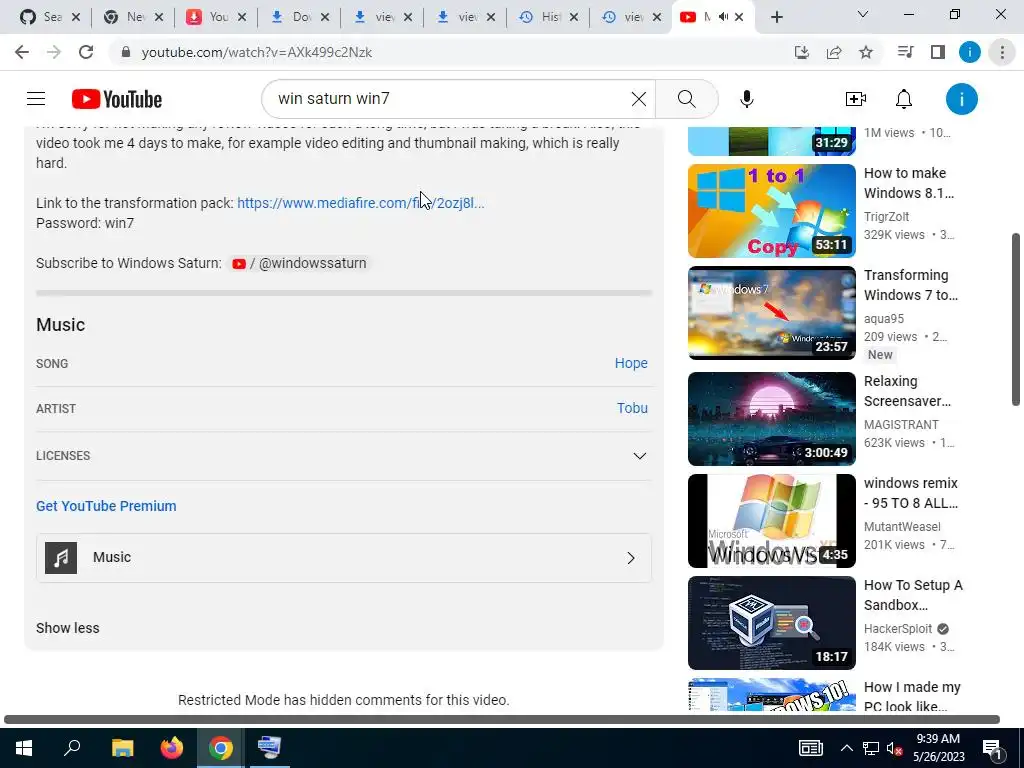
Task: Click the MutantWeasel channel name
Action: (902, 527)
